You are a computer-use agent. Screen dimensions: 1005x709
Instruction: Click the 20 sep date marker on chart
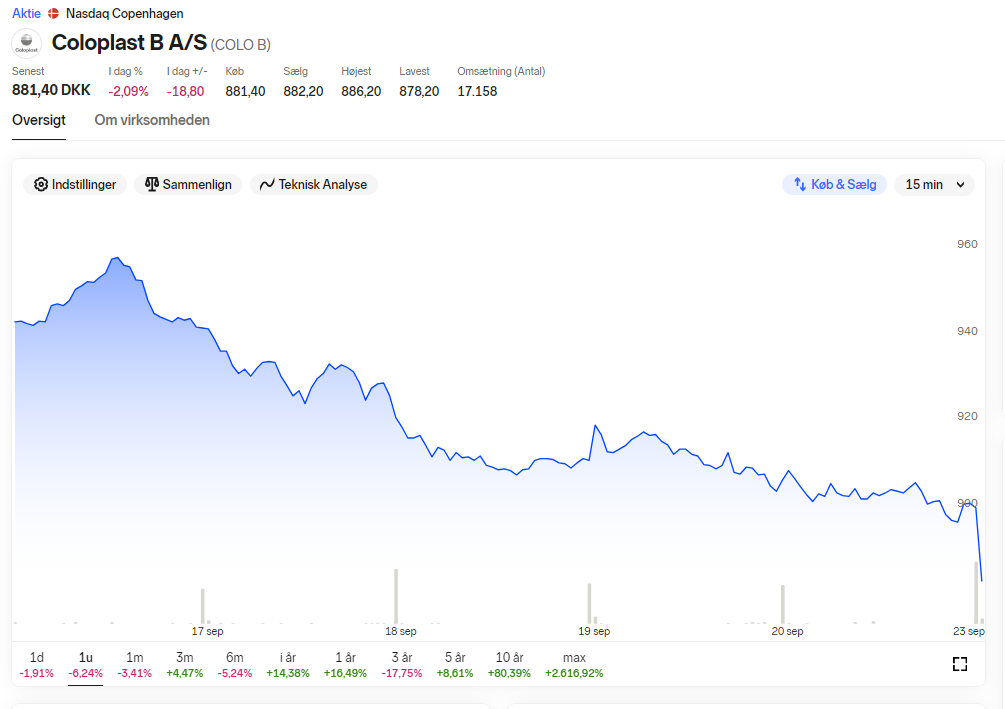(x=787, y=631)
